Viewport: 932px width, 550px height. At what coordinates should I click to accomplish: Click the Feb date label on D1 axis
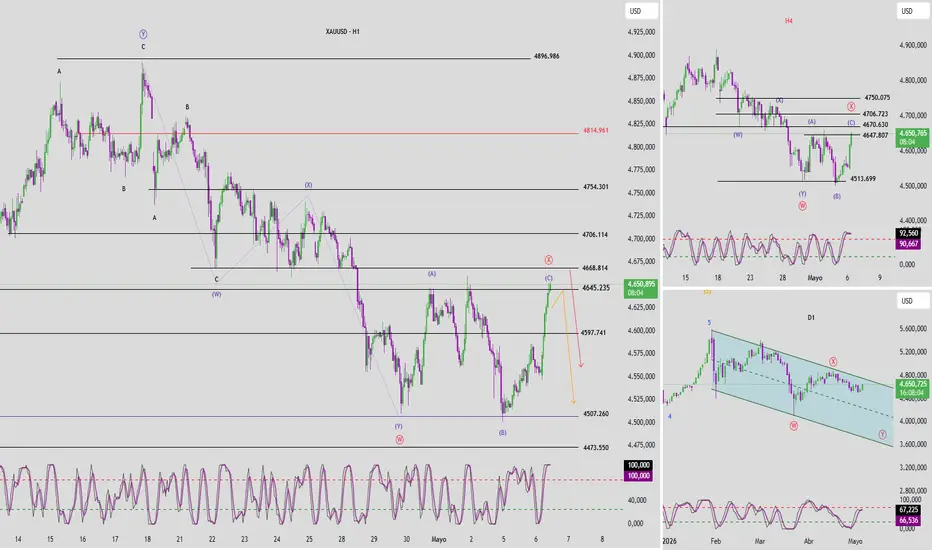click(716, 541)
